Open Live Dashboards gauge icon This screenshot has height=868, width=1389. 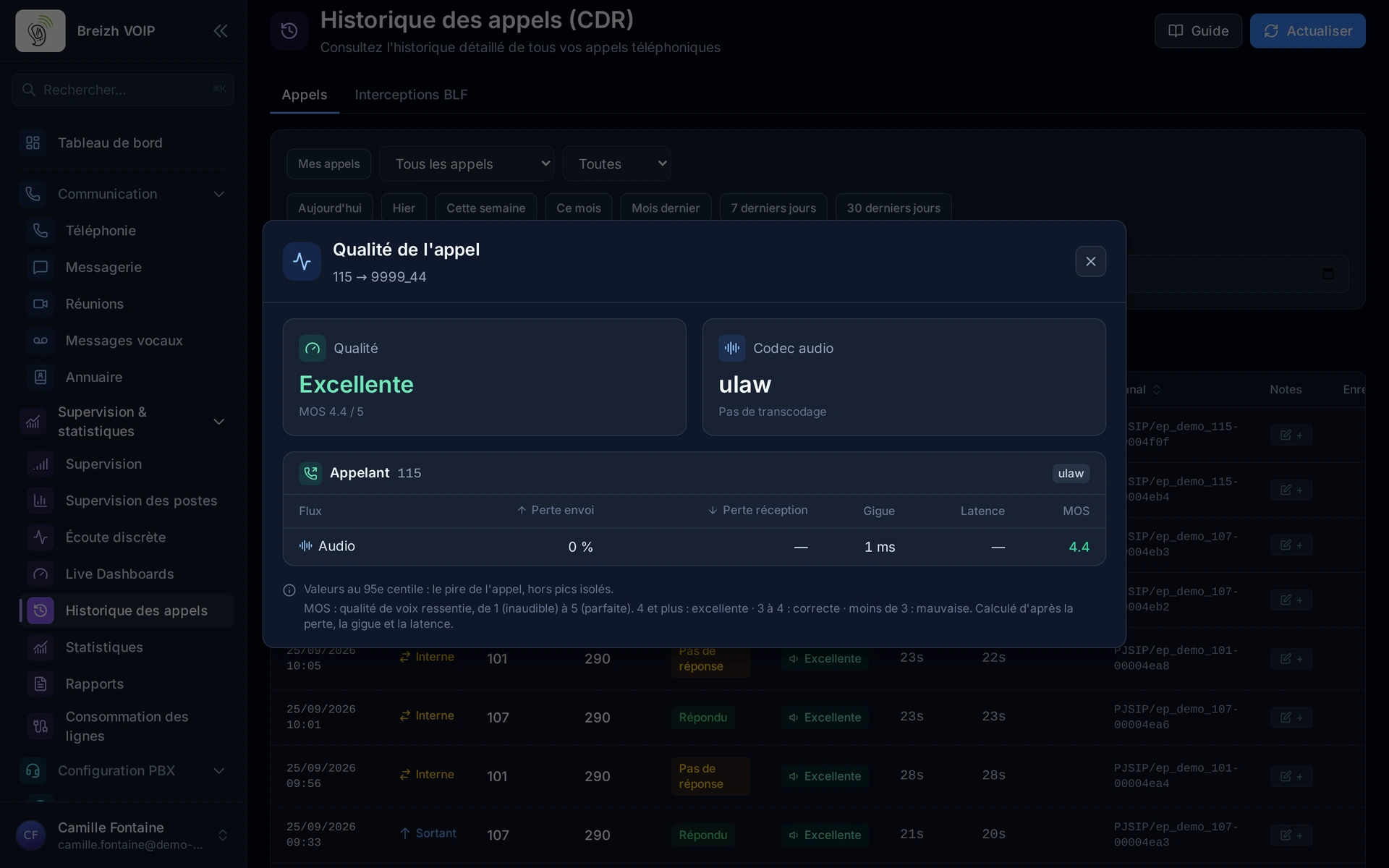coord(41,574)
